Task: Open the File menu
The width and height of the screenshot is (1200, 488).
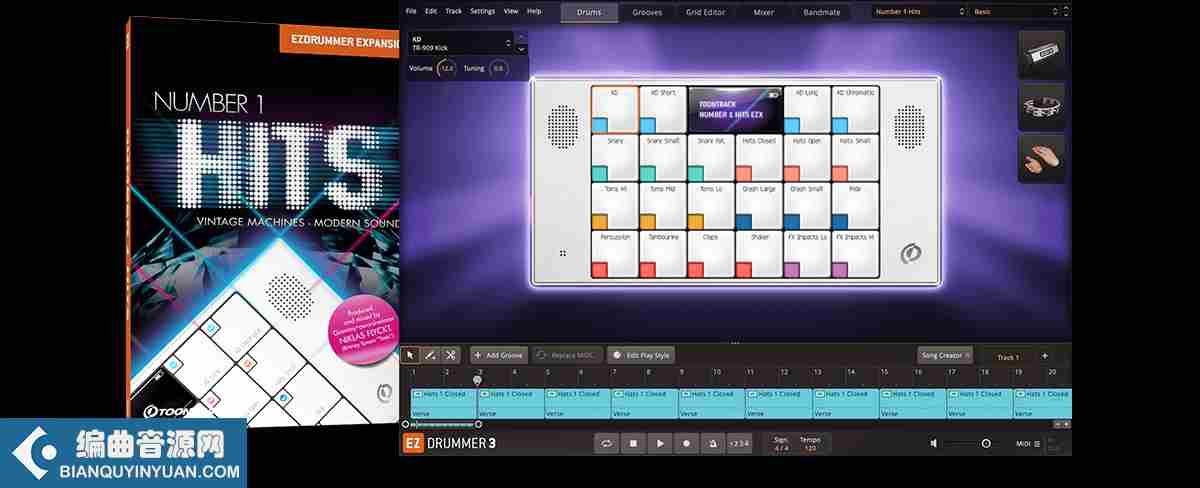Action: pos(411,11)
